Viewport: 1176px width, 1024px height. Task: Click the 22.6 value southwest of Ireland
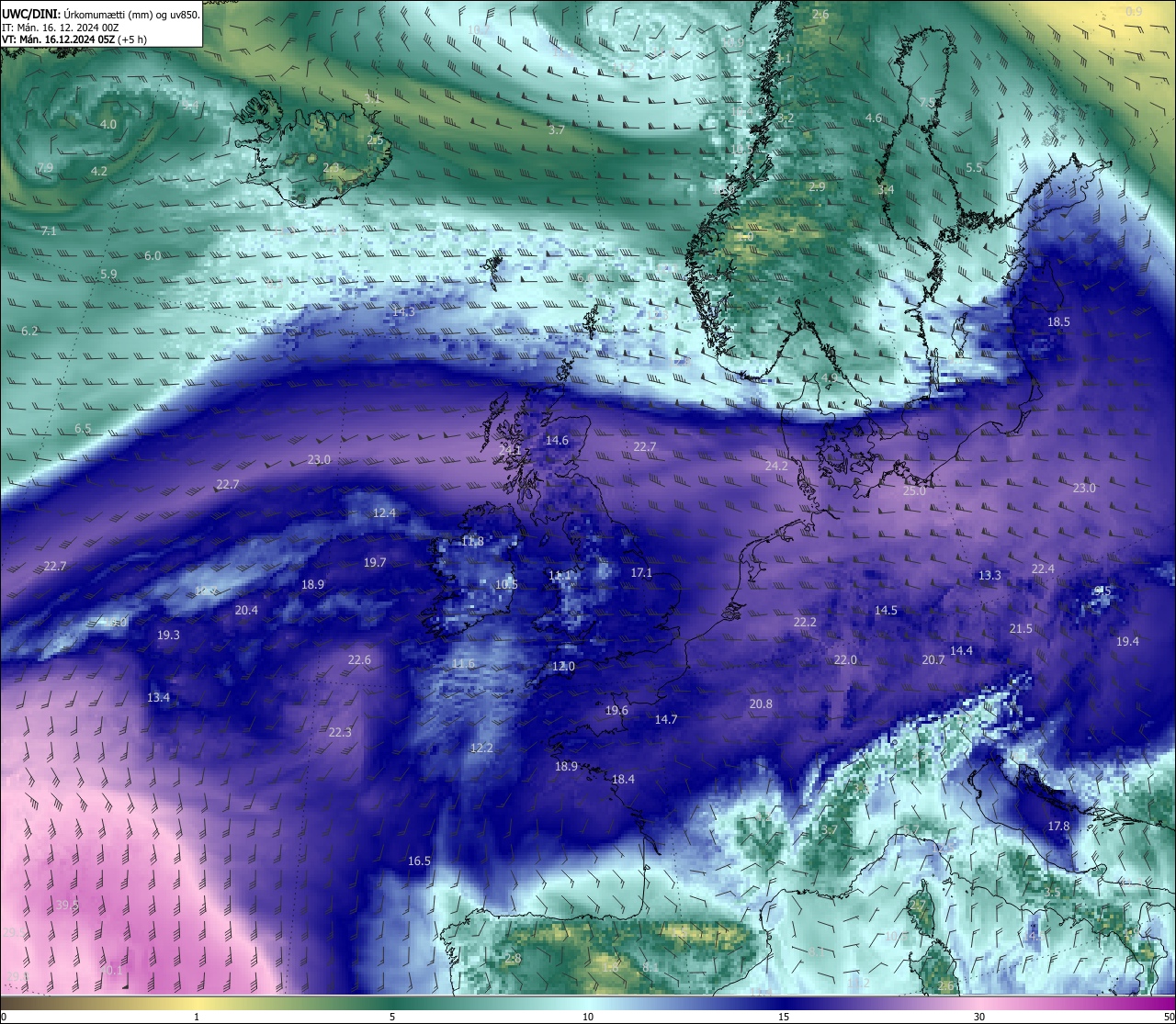point(359,660)
